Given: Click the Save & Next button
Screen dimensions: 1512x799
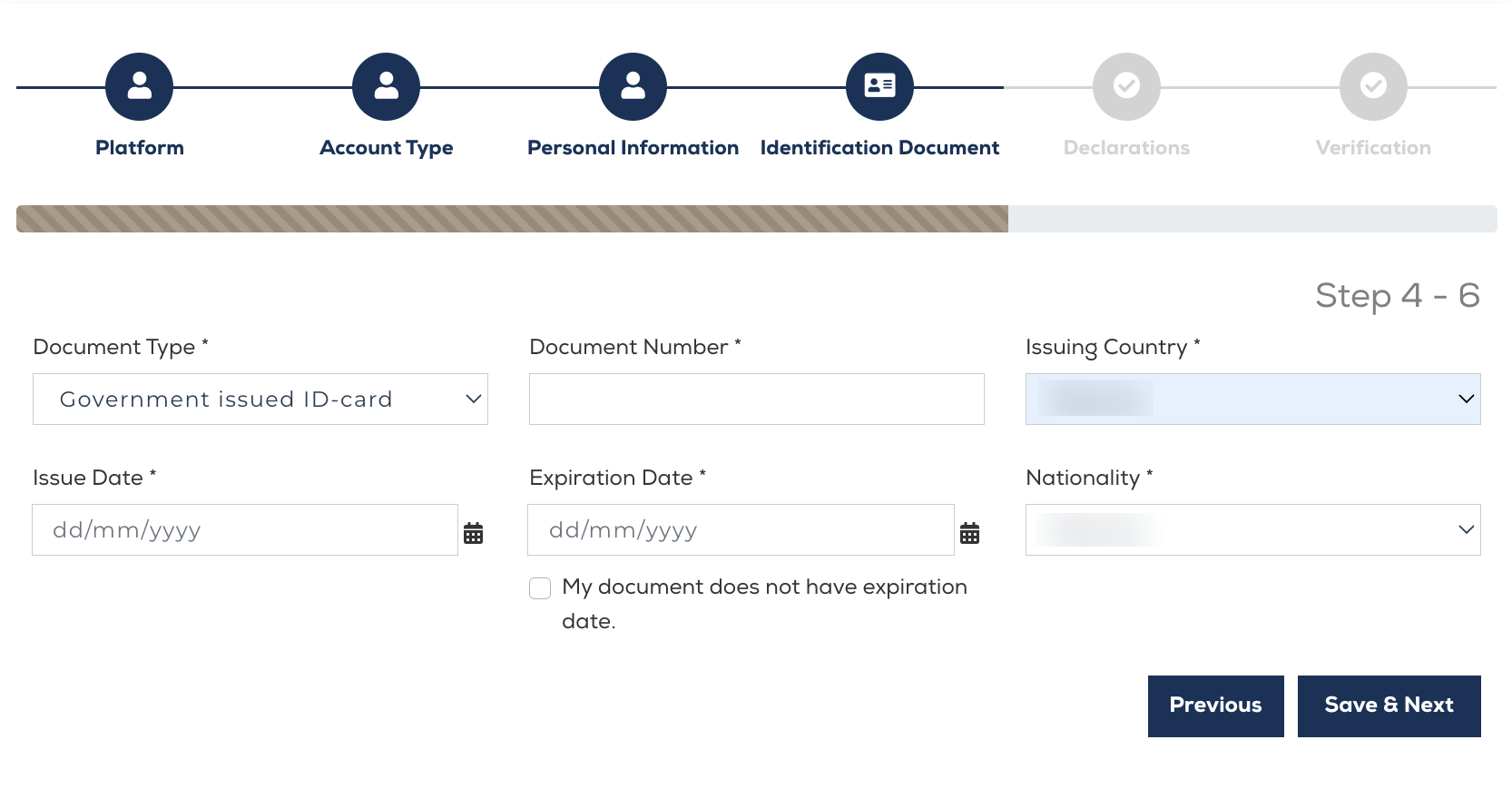Looking at the screenshot, I should [1389, 705].
